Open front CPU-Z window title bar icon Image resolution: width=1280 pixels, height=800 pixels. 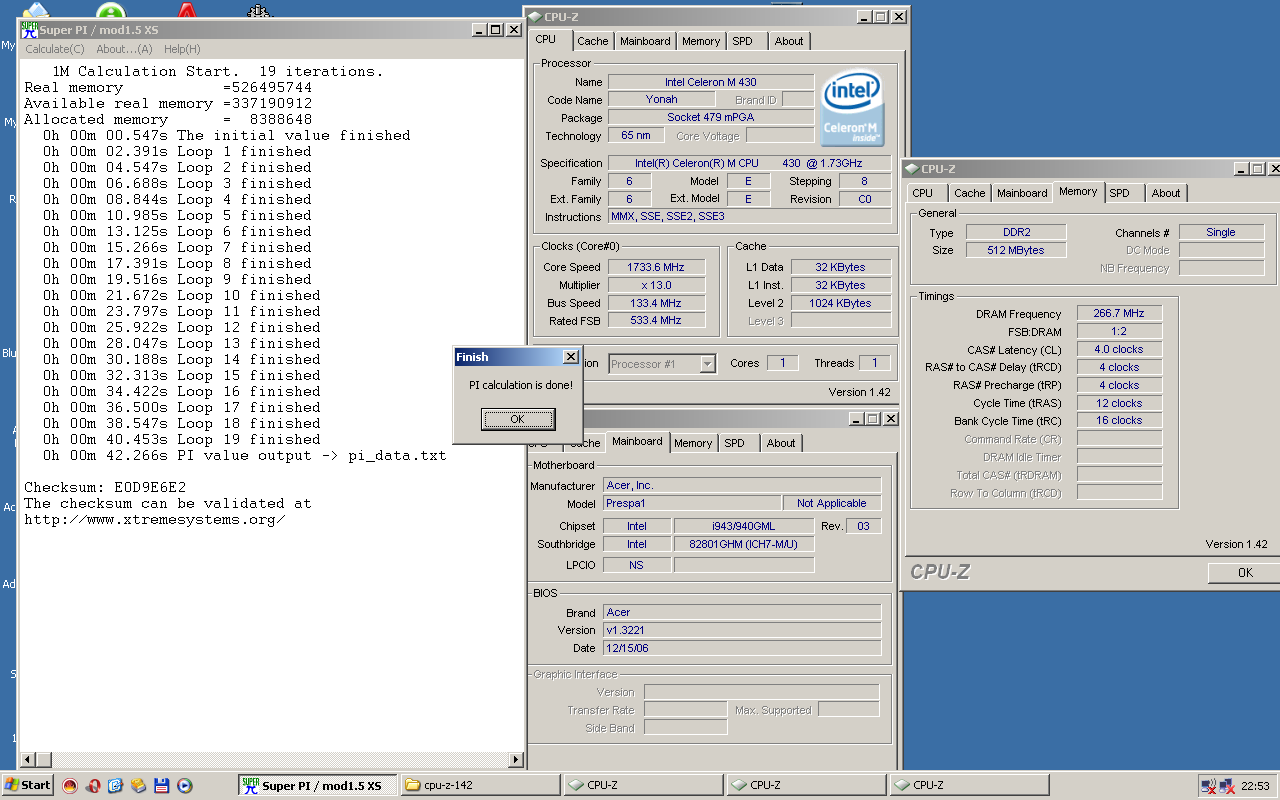536,16
